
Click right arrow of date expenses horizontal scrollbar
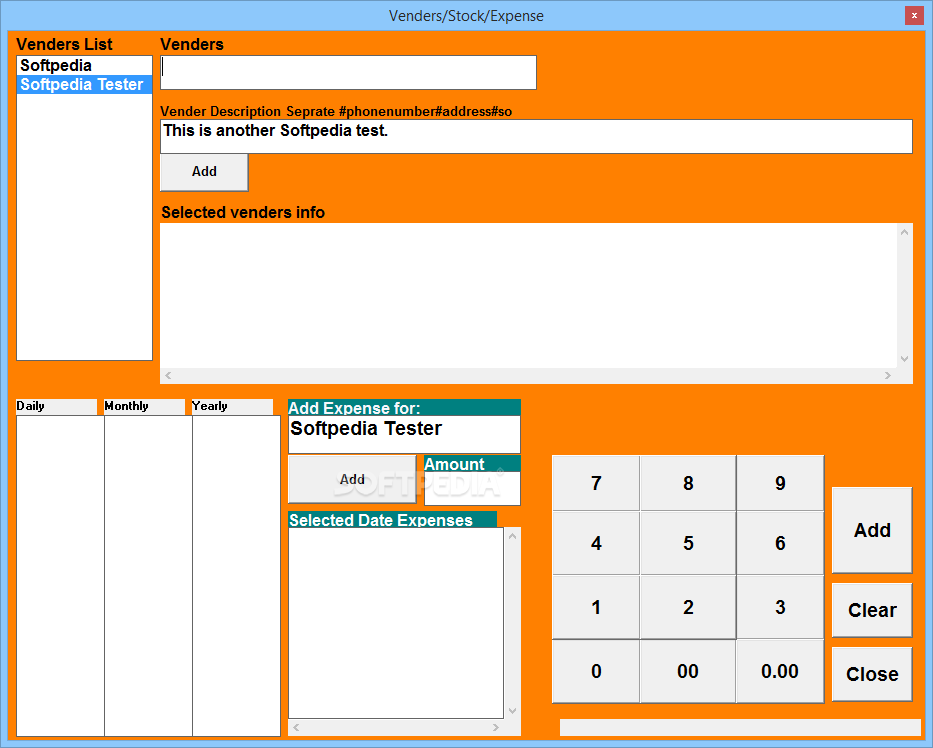[x=496, y=727]
